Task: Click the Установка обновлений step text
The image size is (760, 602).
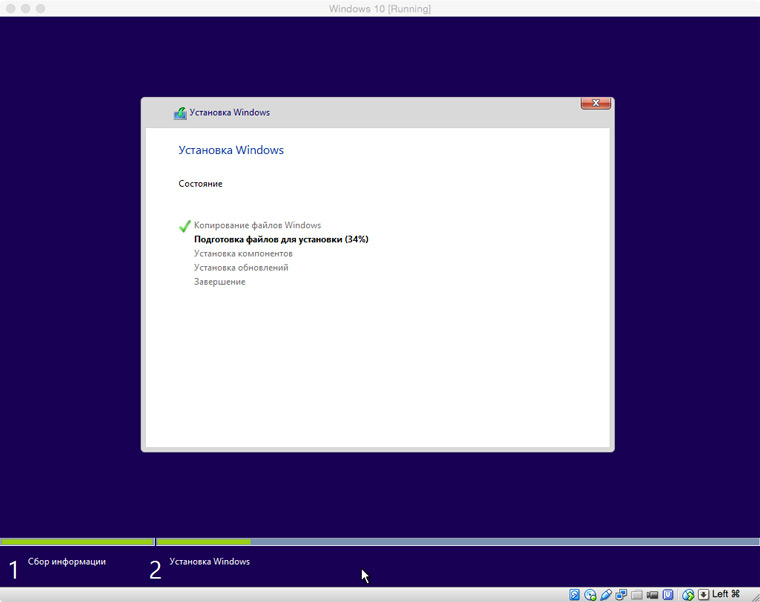Action: coord(241,268)
